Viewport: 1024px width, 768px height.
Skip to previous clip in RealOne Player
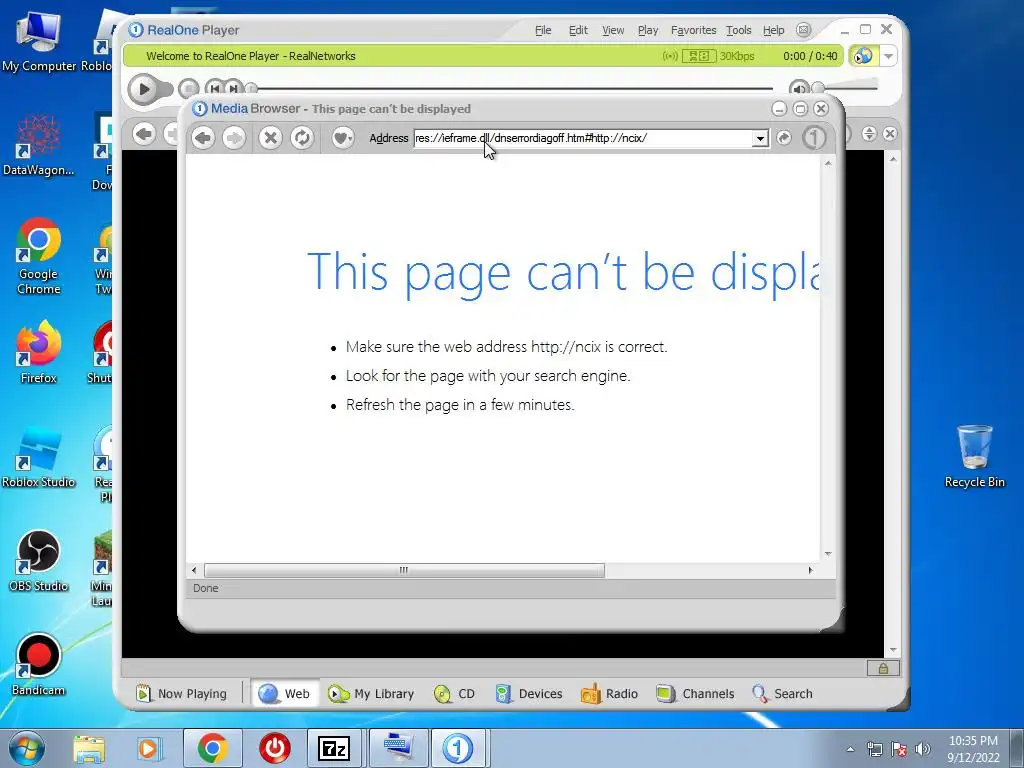214,88
